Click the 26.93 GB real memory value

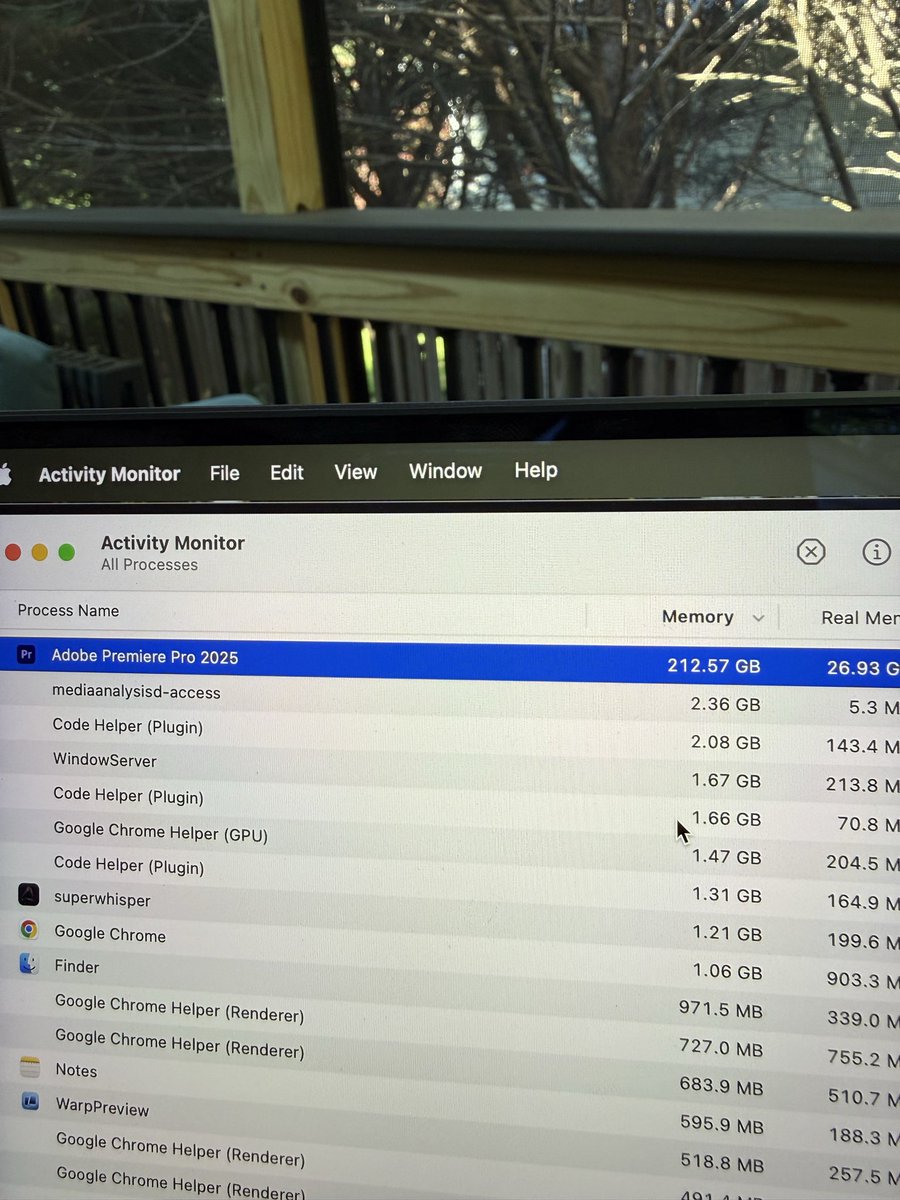coord(863,667)
